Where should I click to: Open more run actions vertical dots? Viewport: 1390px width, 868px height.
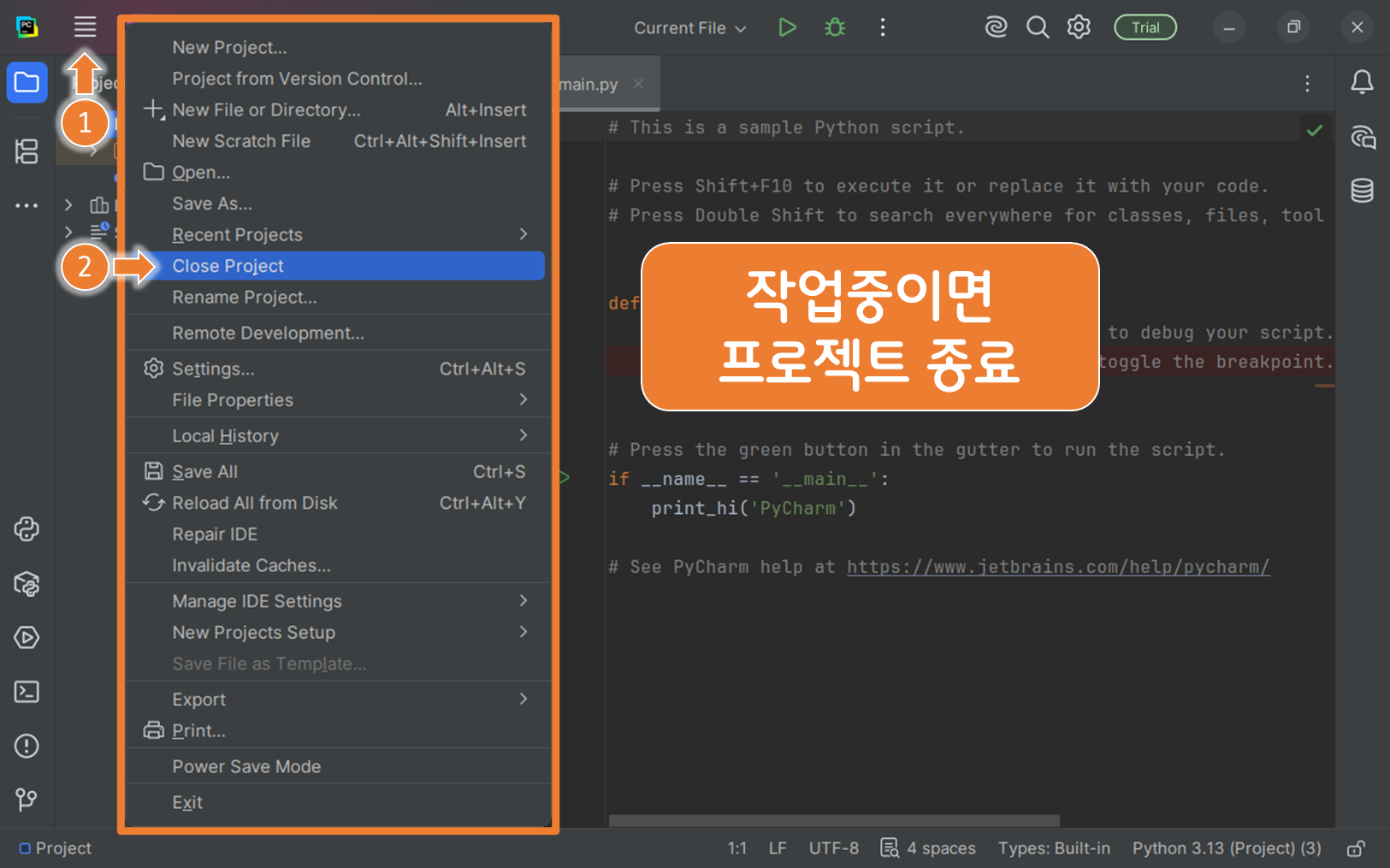(x=883, y=27)
